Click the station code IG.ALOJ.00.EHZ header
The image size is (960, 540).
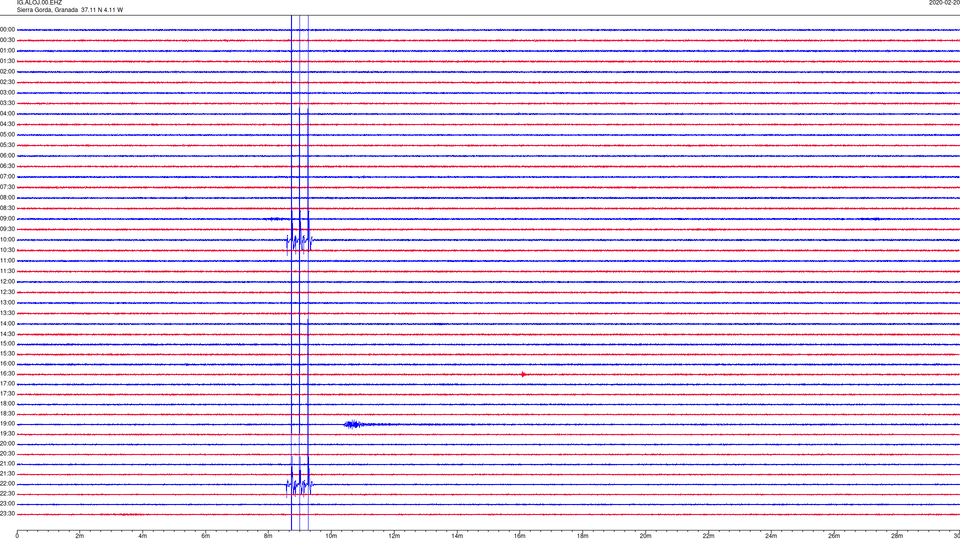point(40,3)
